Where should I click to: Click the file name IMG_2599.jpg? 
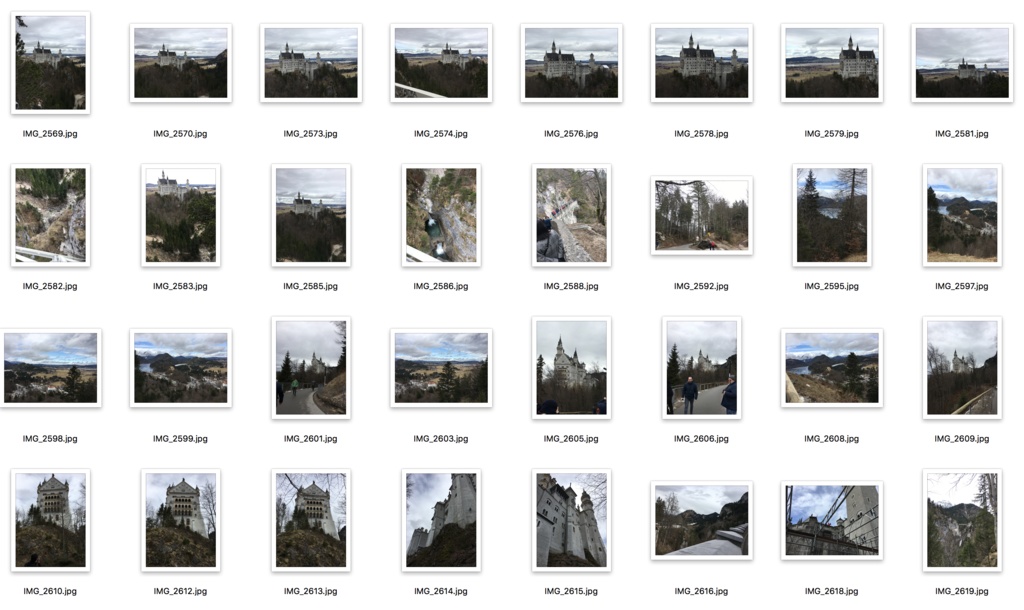[x=180, y=438]
